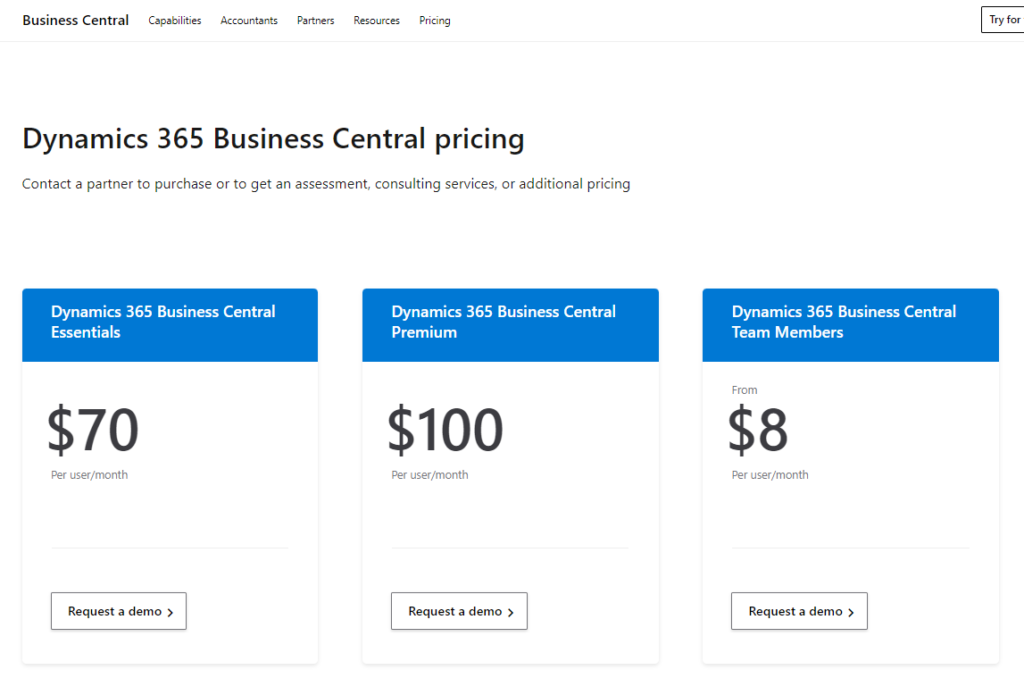The width and height of the screenshot is (1024, 695).
Task: Click the $100 price on Premium card
Action: click(x=445, y=430)
